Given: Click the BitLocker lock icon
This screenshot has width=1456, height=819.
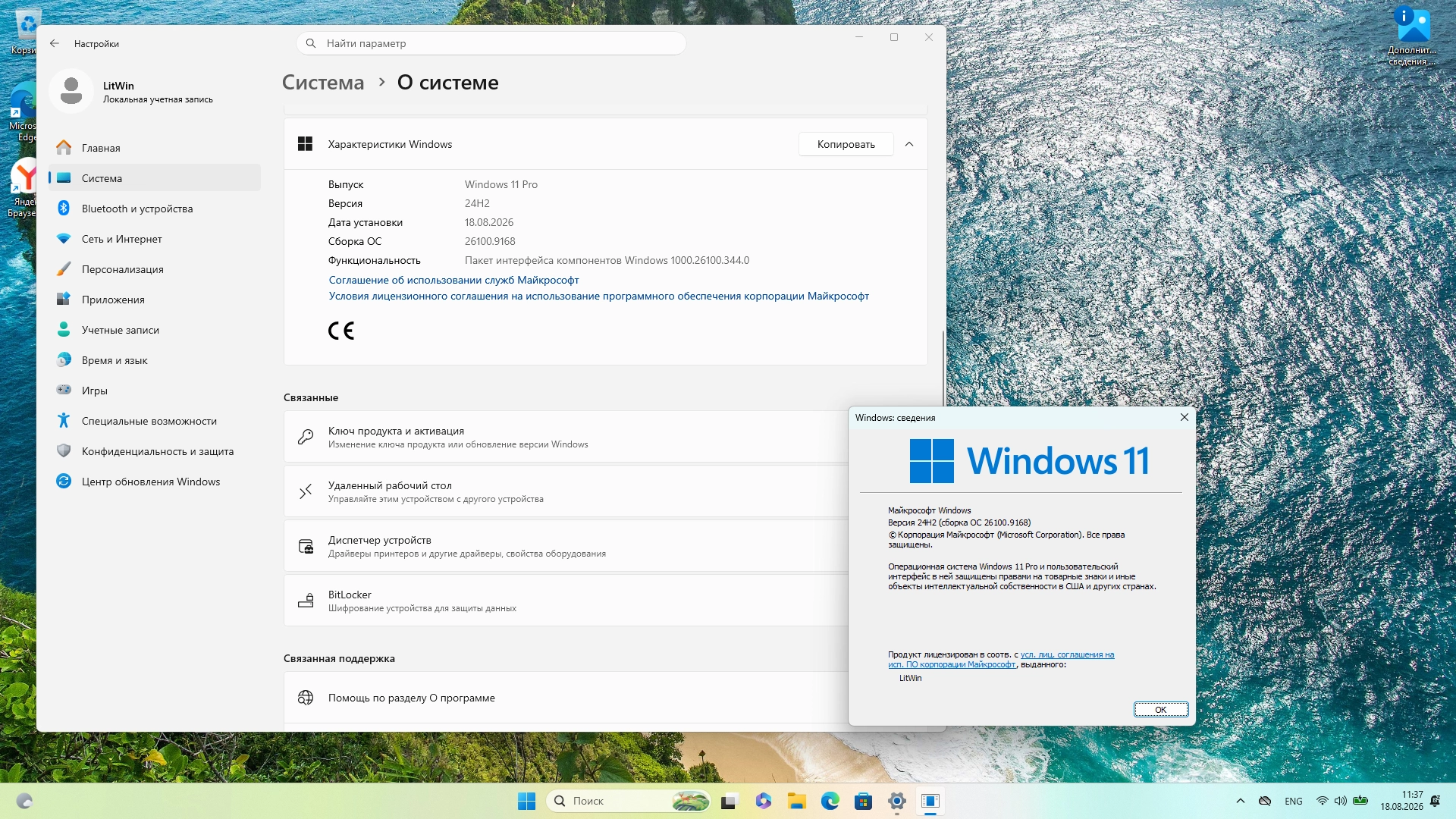Looking at the screenshot, I should pos(306,601).
